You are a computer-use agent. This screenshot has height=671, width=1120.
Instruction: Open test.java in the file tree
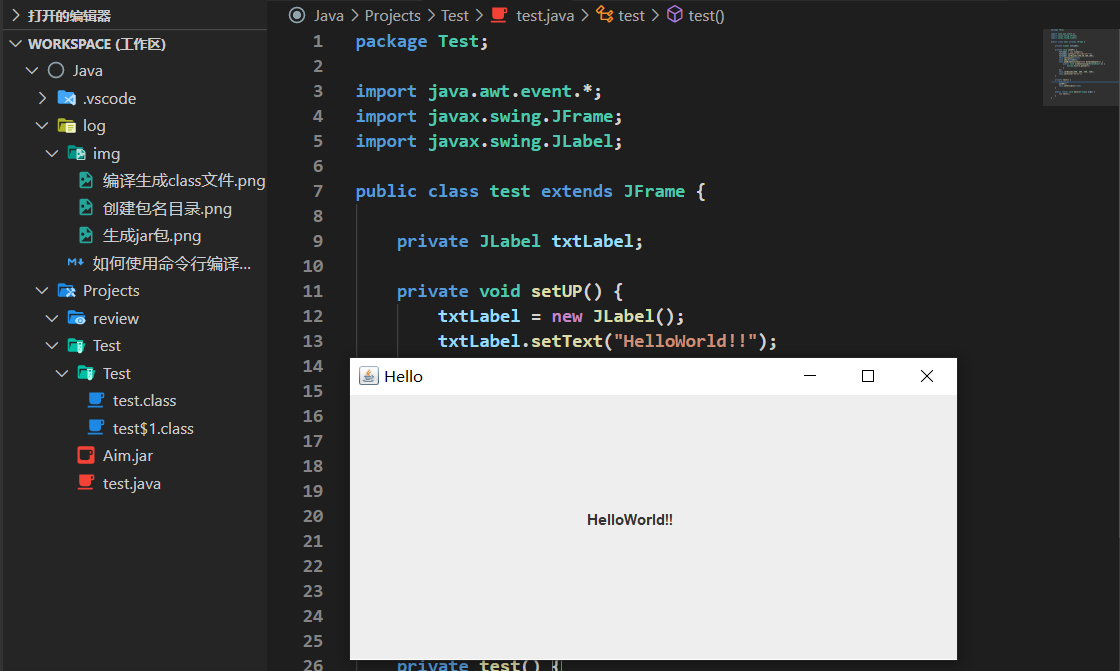pyautogui.click(x=131, y=483)
